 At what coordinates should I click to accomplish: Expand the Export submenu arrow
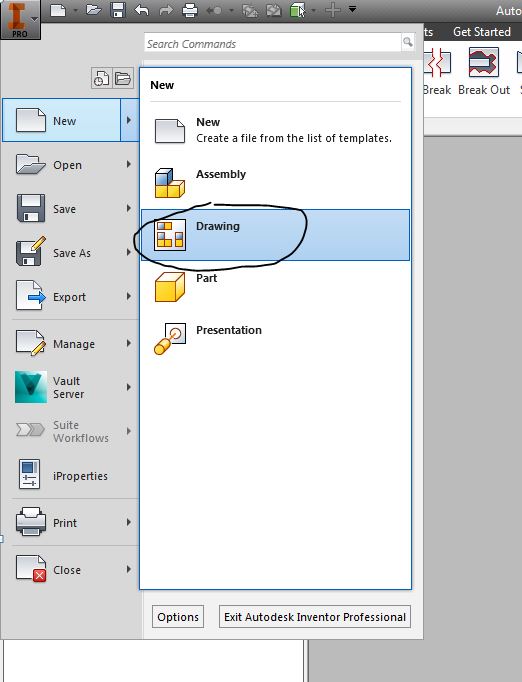tap(129, 296)
